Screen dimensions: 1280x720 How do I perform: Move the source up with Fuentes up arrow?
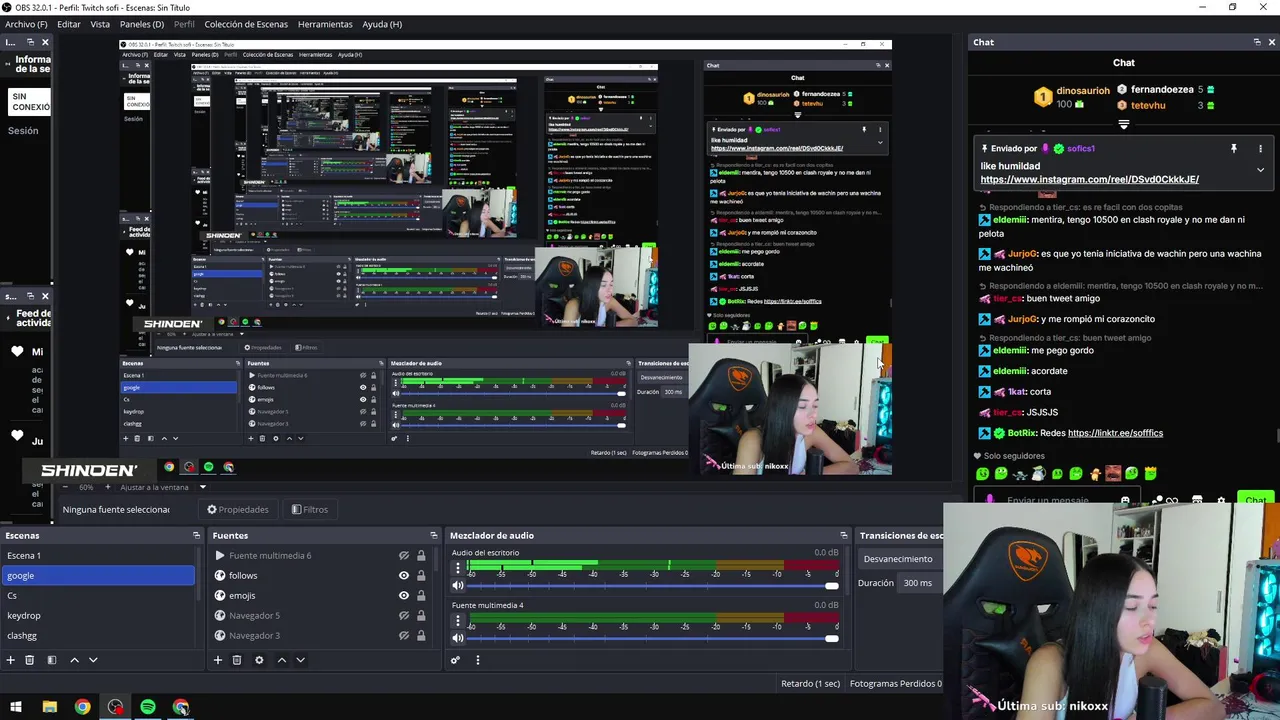[282, 660]
